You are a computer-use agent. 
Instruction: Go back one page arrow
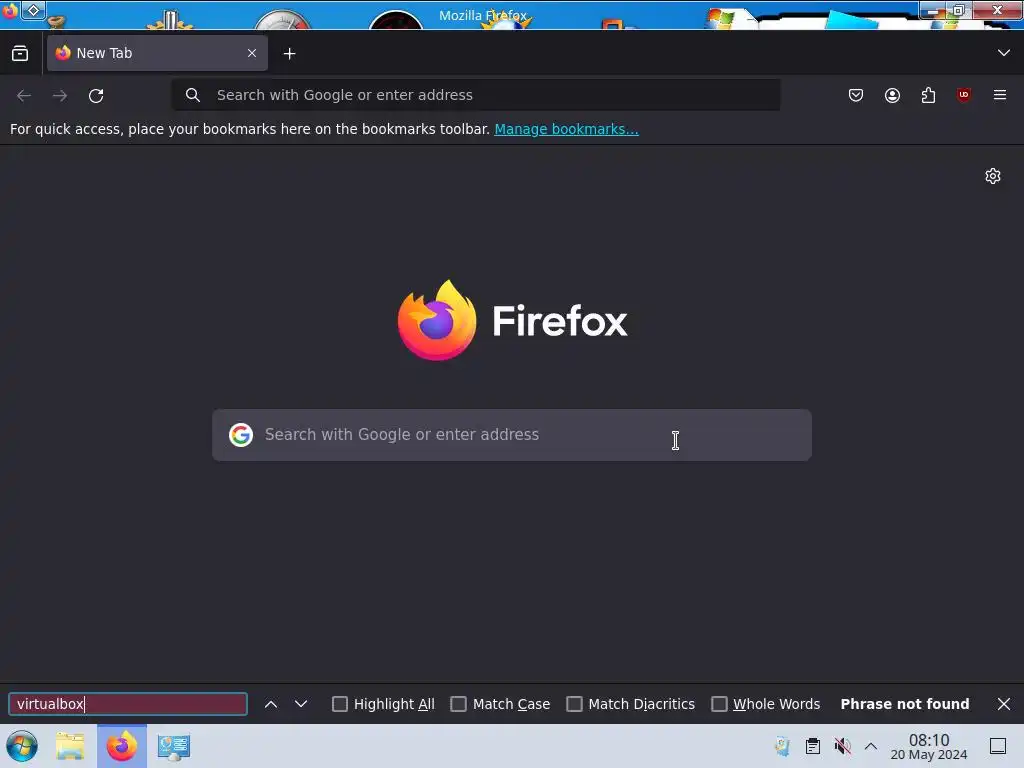[x=24, y=95]
